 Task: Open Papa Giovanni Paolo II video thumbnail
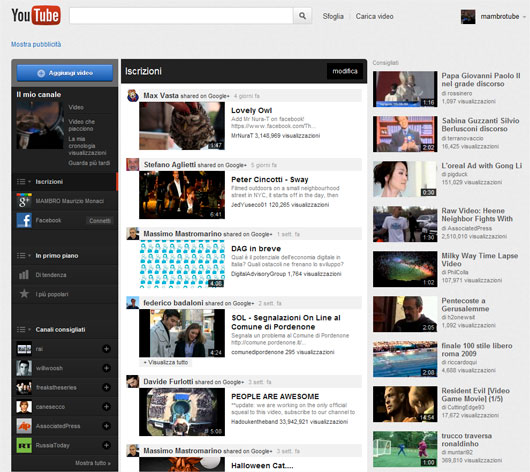coord(405,89)
